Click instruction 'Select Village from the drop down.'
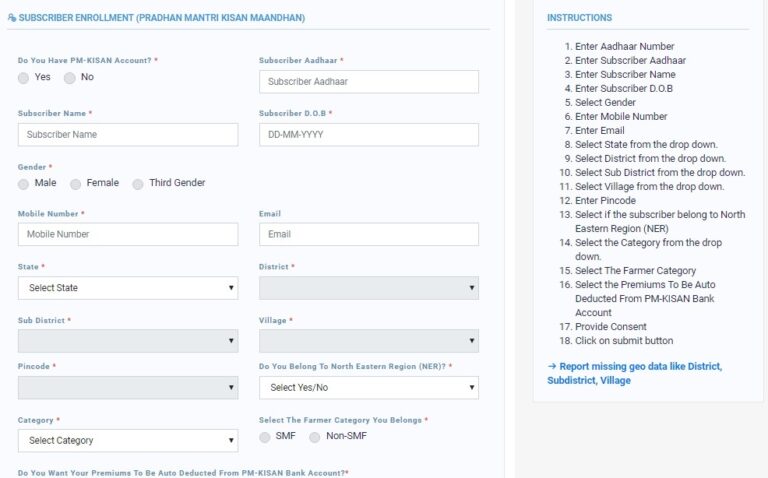The height and width of the screenshot is (478, 768). 649,187
